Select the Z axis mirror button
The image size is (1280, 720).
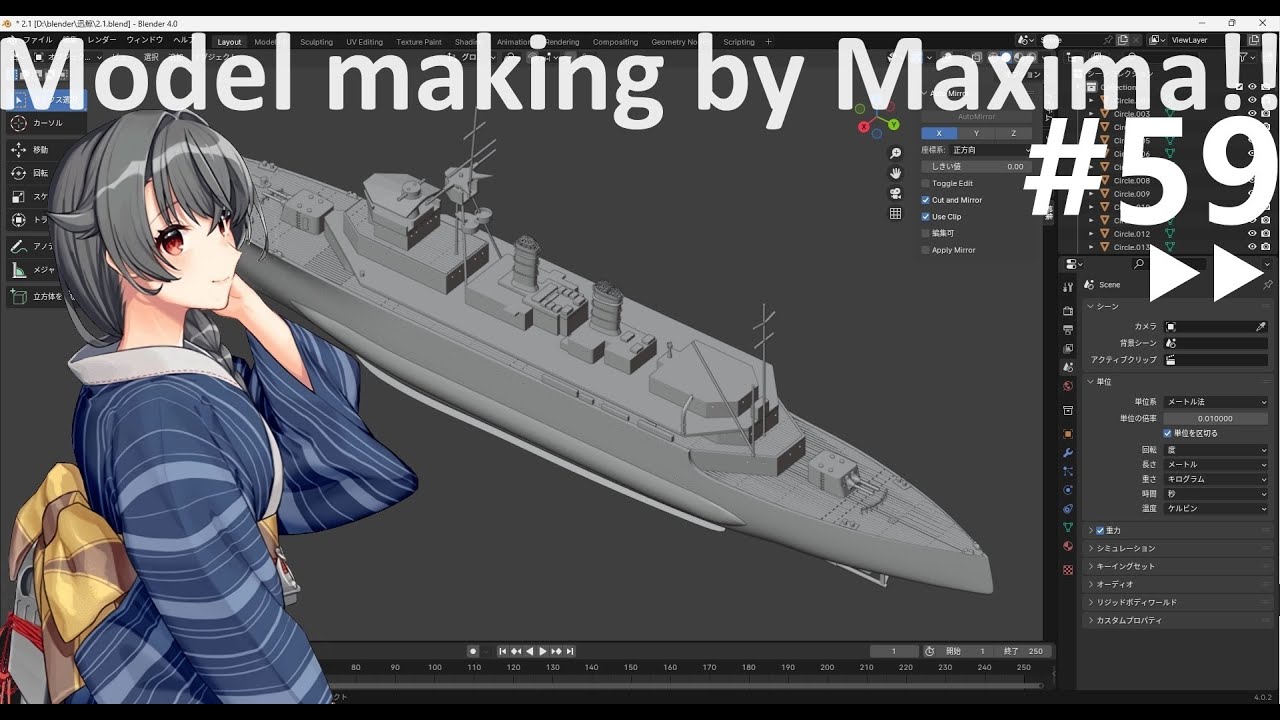coord(1014,133)
